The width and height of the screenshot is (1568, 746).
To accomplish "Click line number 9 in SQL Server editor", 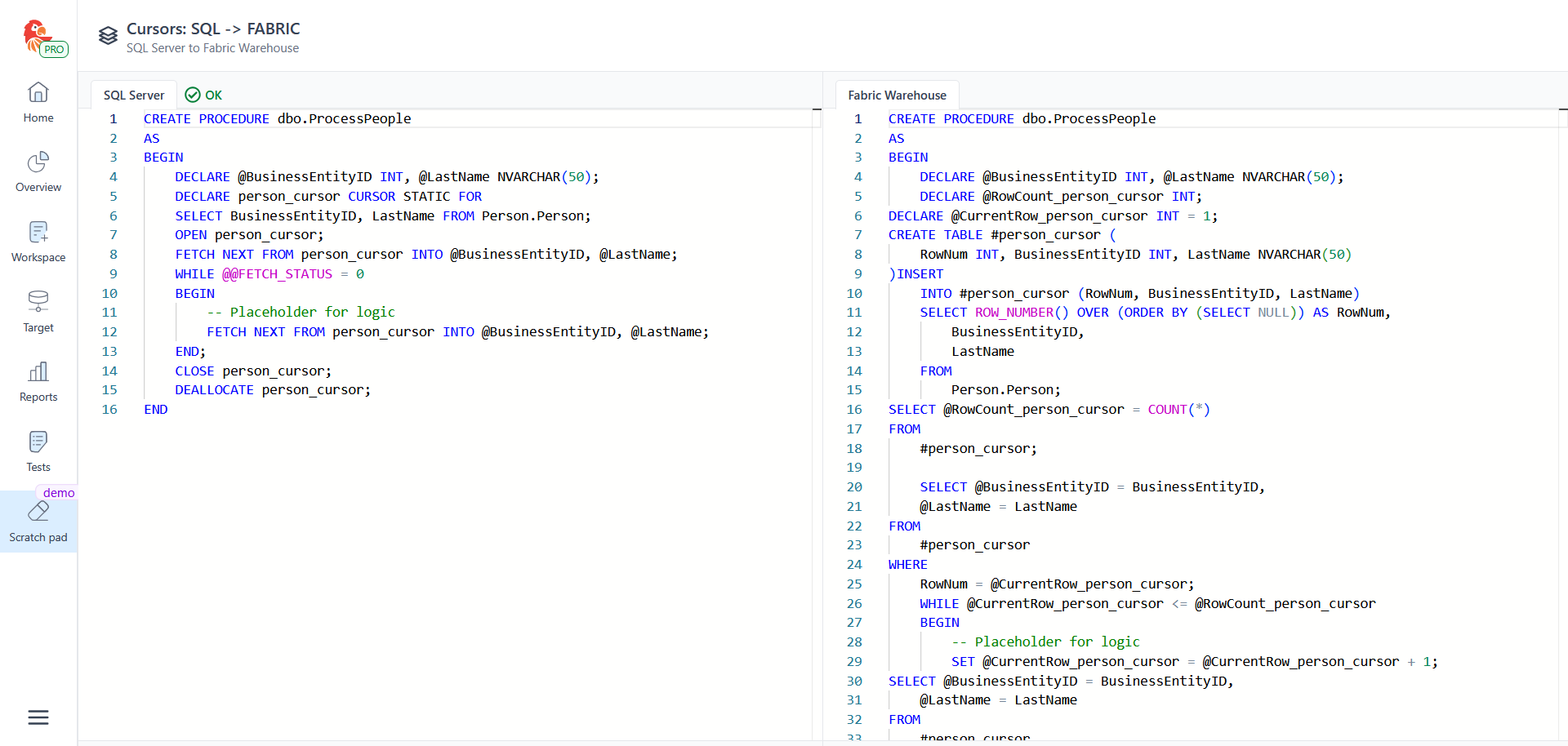I will pyautogui.click(x=114, y=274).
